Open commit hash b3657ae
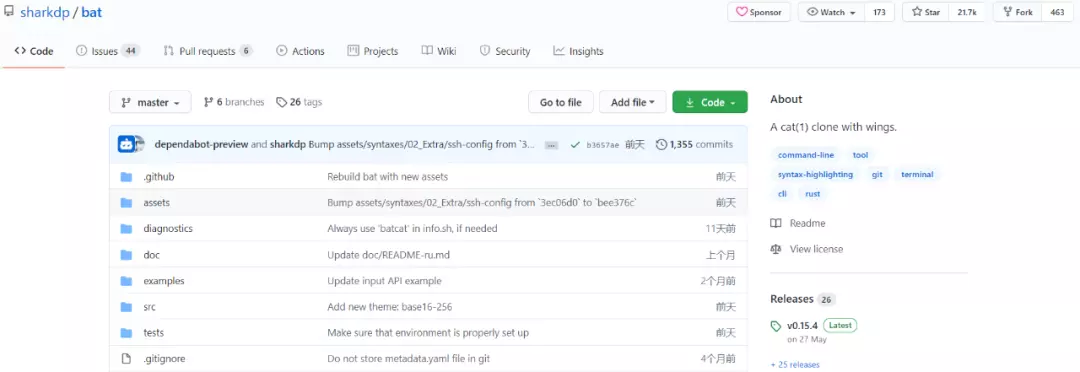 pos(603,145)
